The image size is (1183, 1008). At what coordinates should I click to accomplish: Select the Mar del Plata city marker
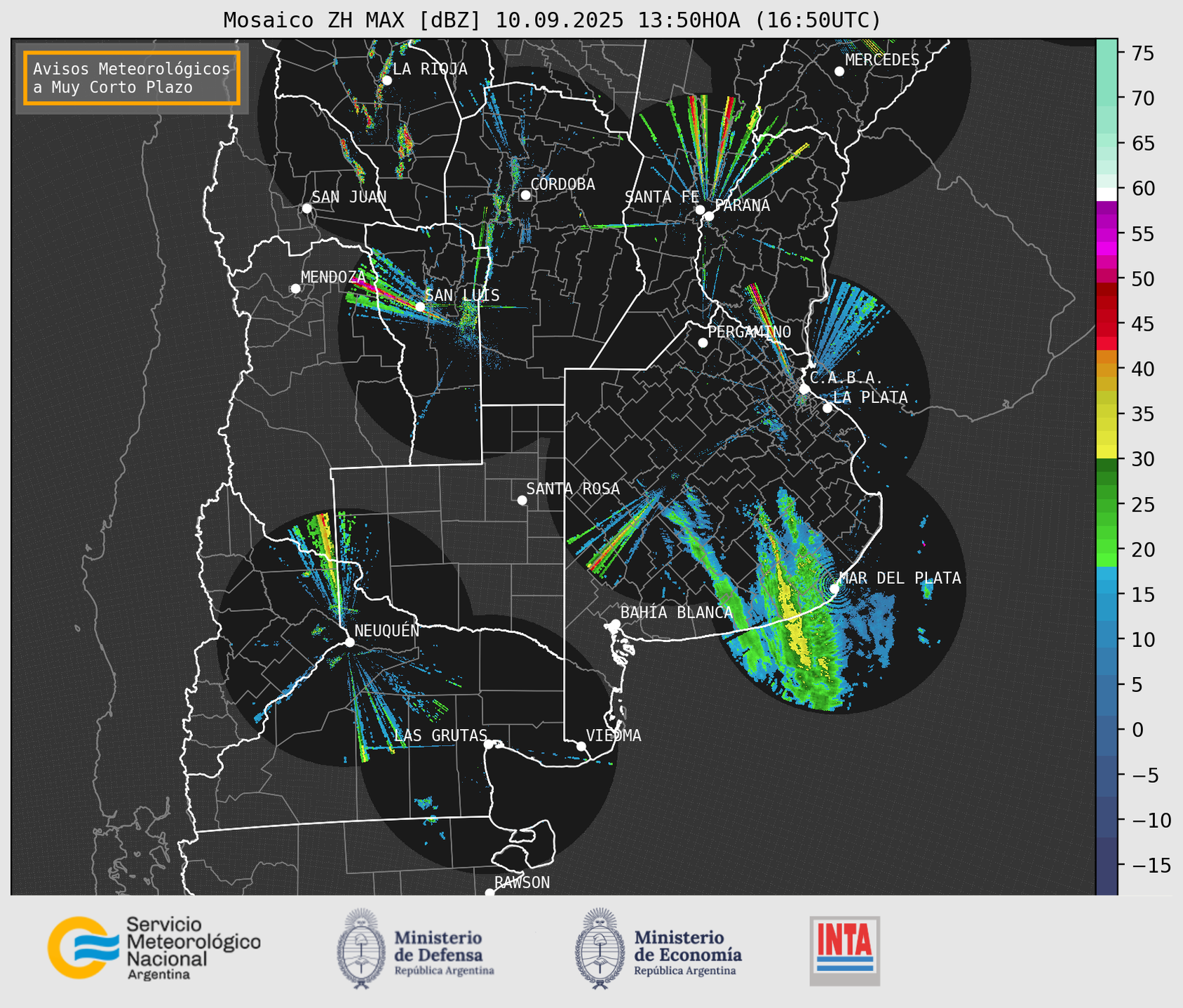834,588
